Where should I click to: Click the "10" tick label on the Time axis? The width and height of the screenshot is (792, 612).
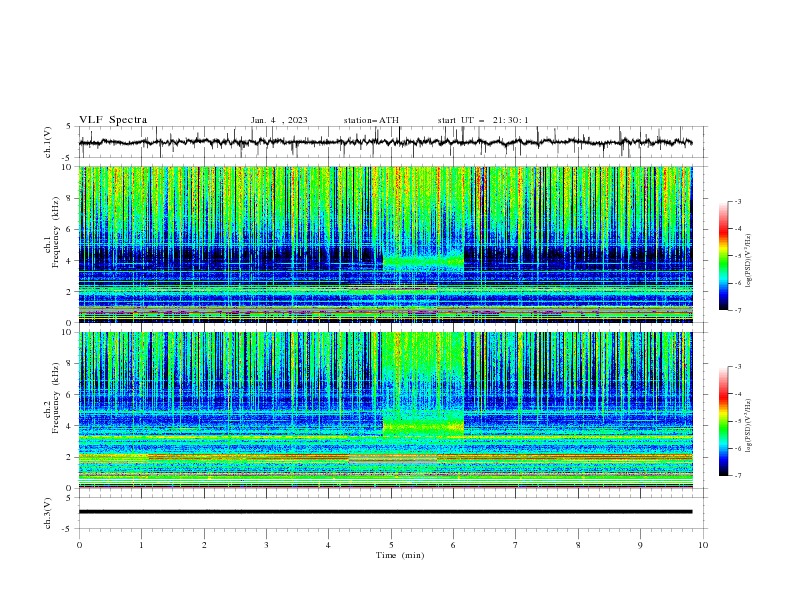pos(703,545)
